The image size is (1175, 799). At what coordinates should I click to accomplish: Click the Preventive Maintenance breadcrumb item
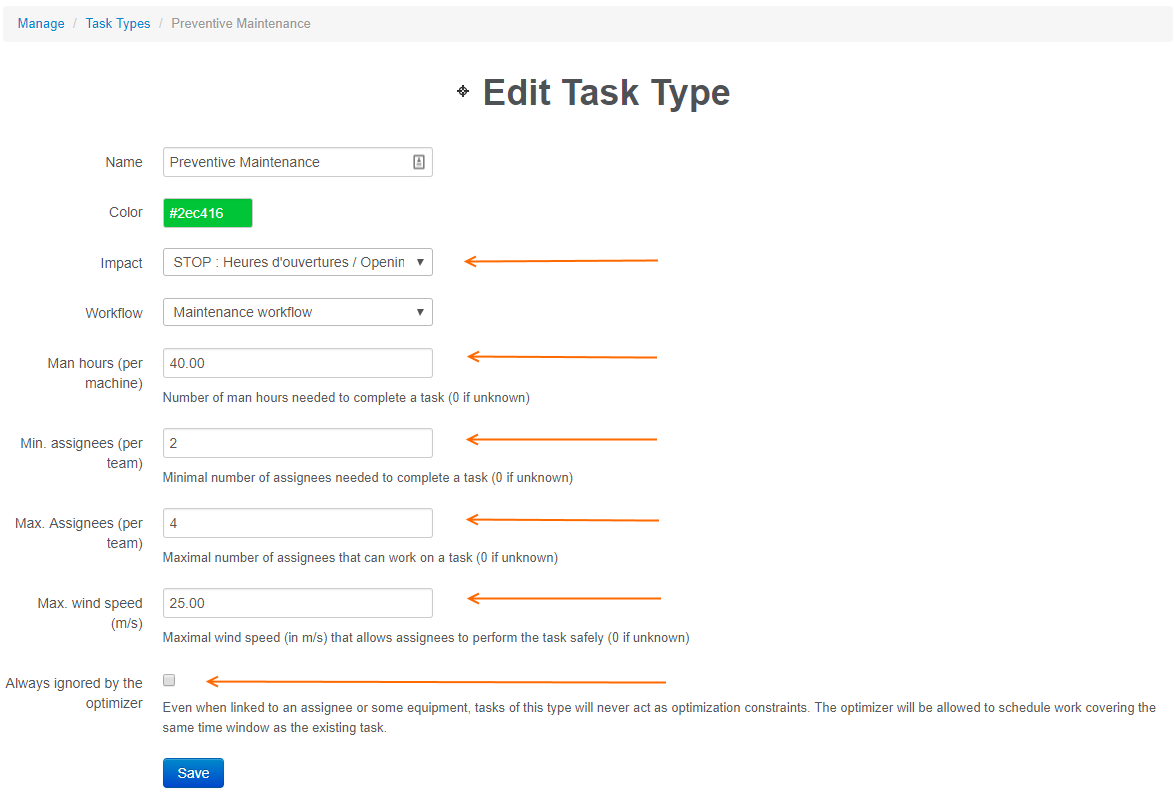pos(240,23)
